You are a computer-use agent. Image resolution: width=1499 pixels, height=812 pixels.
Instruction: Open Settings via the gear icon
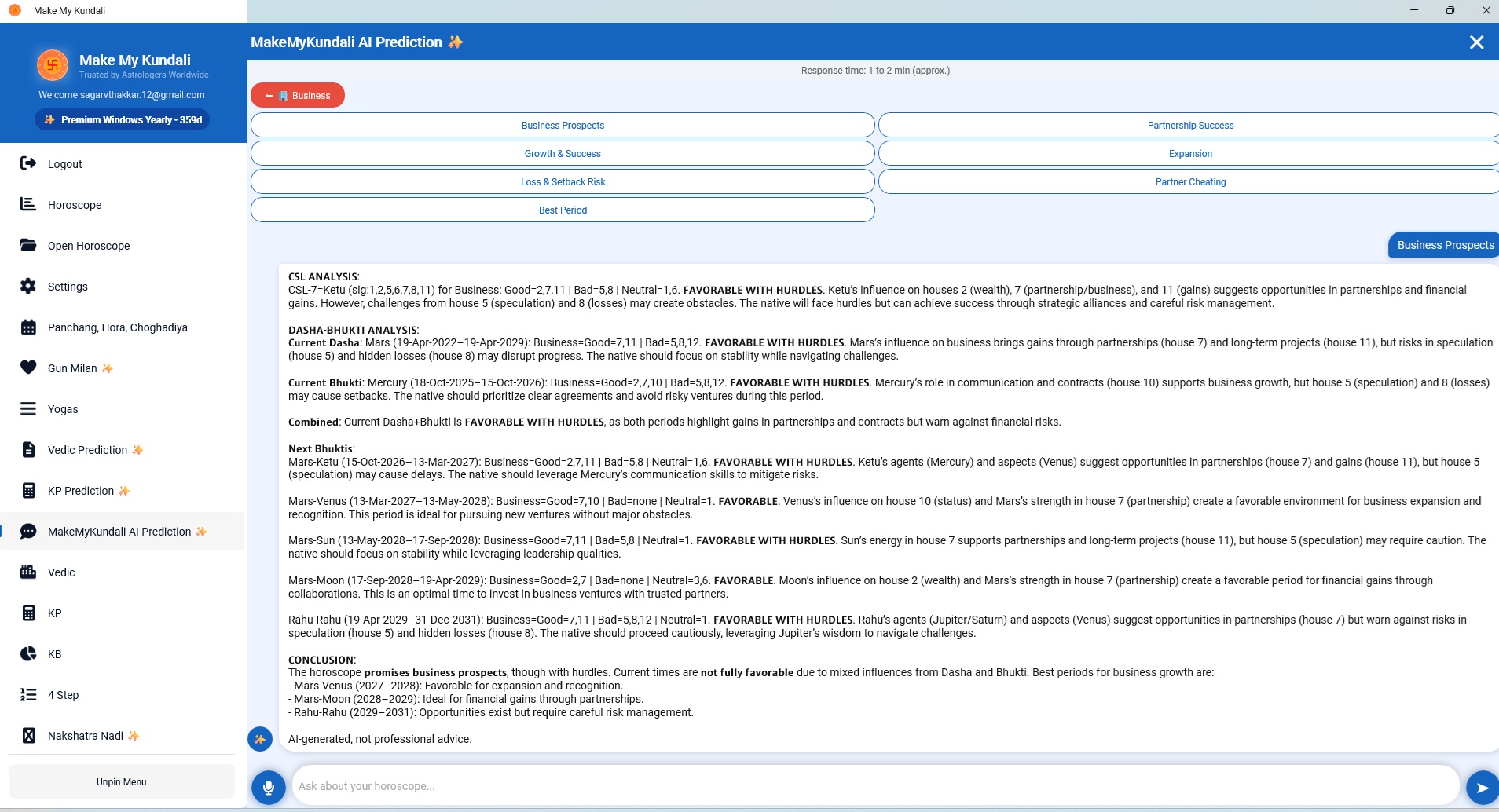pos(28,286)
